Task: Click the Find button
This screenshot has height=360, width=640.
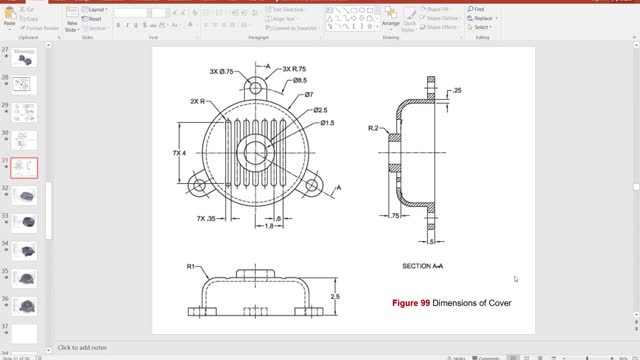Action: click(476, 9)
